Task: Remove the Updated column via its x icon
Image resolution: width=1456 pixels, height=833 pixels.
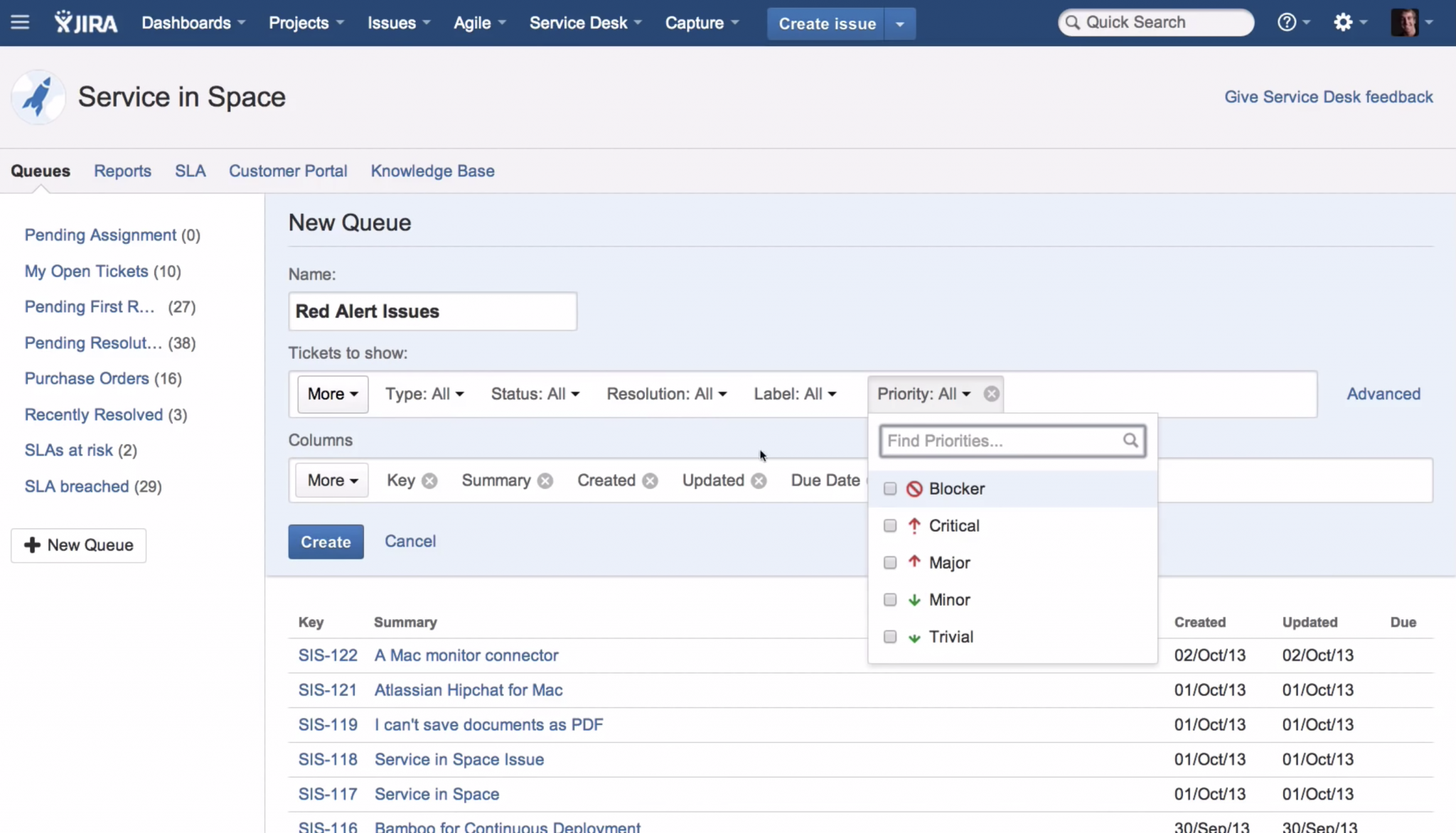Action: [758, 480]
